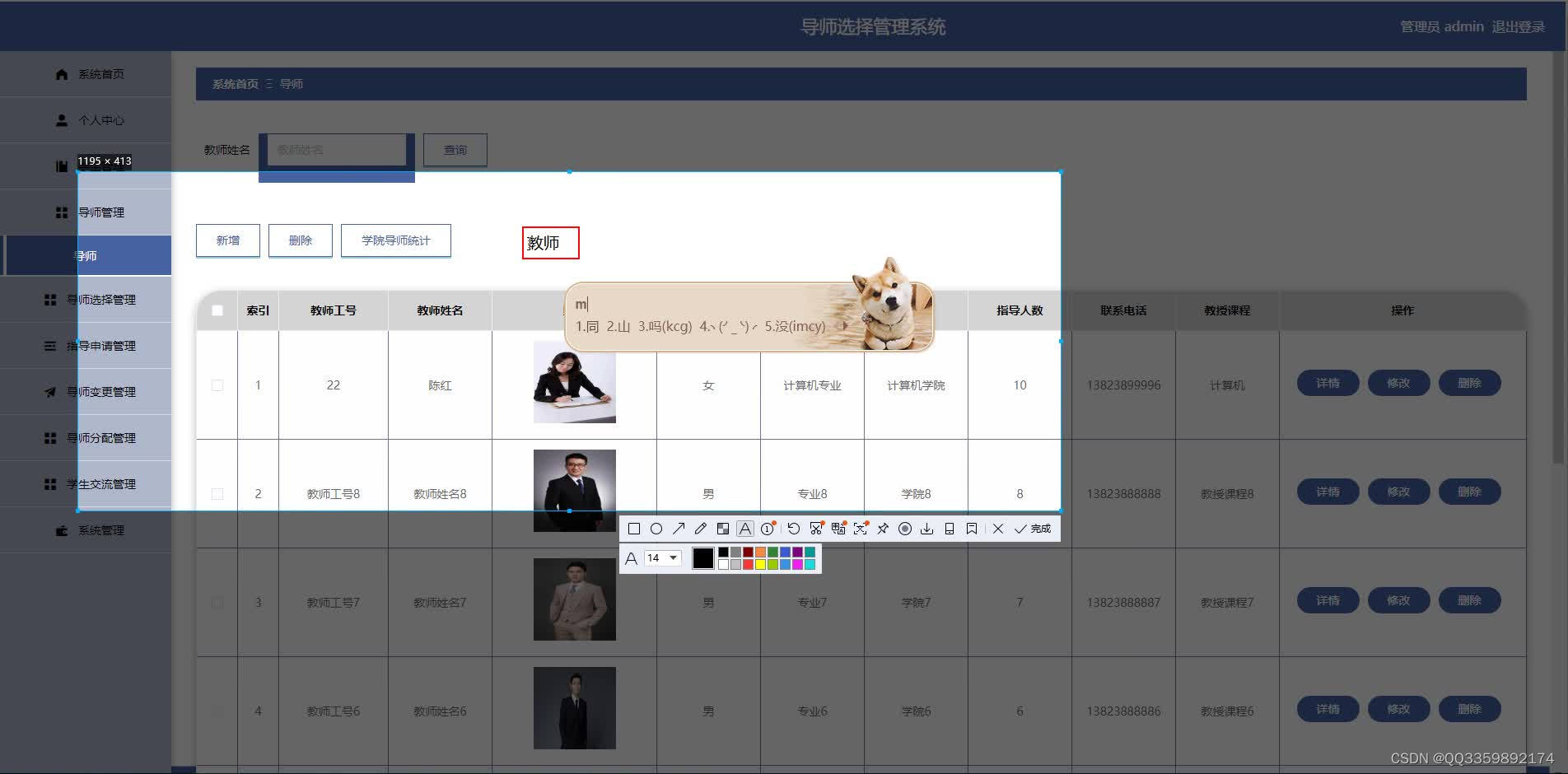Open 系统管理 in the sidebar
The image size is (1568, 774).
(x=86, y=530)
